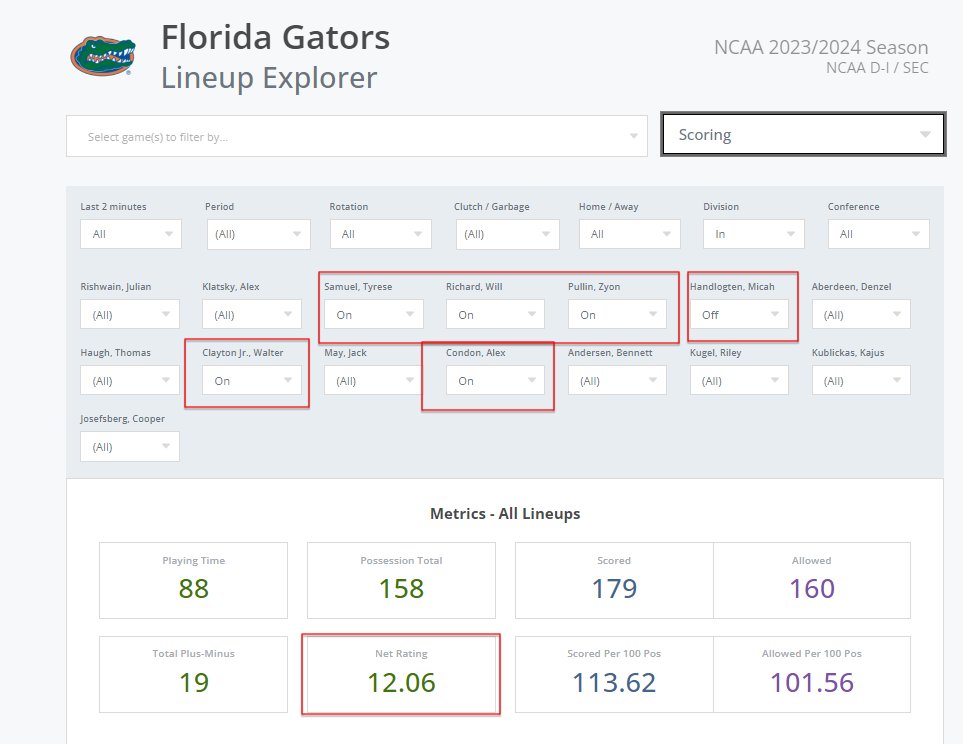Click the arrow on Pullin, Zyon dropdown
Viewport: 963px width, 744px height.
pyautogui.click(x=653, y=314)
